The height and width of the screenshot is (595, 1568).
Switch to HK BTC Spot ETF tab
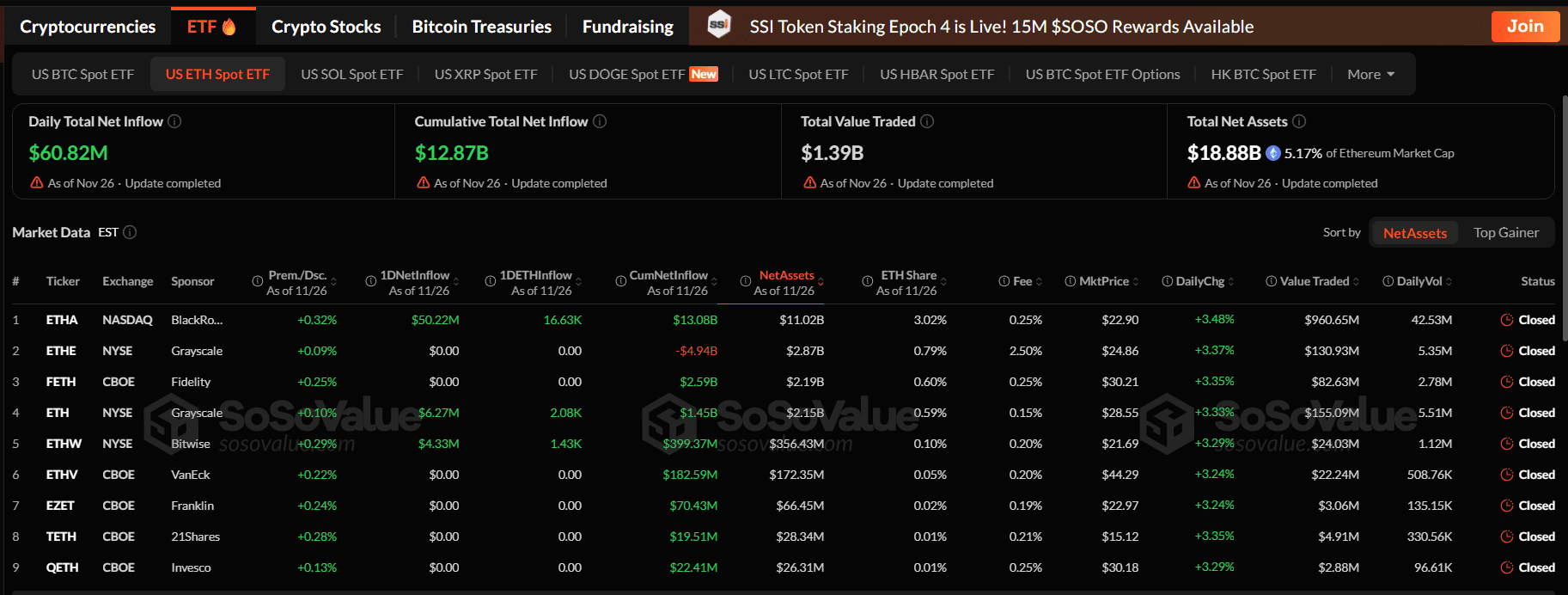pos(1263,74)
